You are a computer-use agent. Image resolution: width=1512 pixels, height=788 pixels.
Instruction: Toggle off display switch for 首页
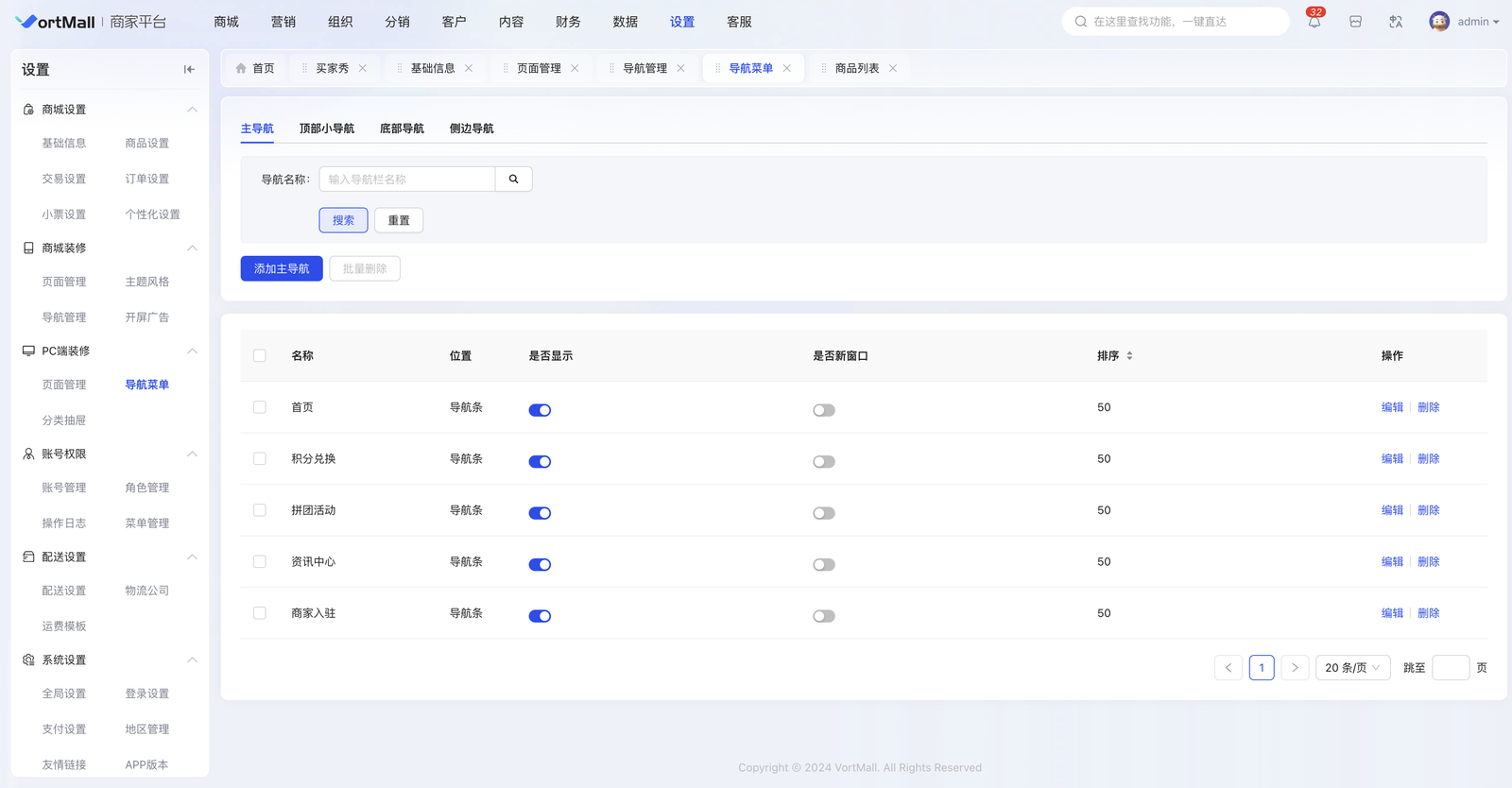pos(540,410)
